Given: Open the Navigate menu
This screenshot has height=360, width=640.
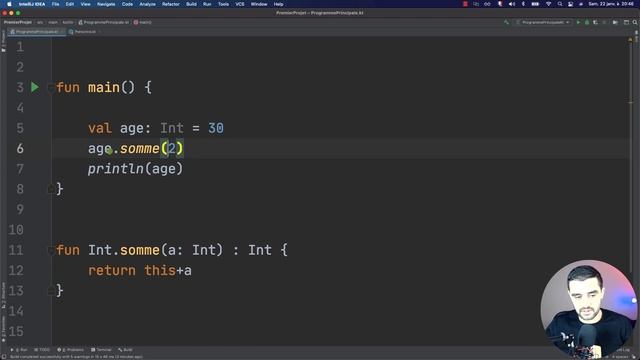Looking at the screenshot, I should pyautogui.click(x=106, y=4).
